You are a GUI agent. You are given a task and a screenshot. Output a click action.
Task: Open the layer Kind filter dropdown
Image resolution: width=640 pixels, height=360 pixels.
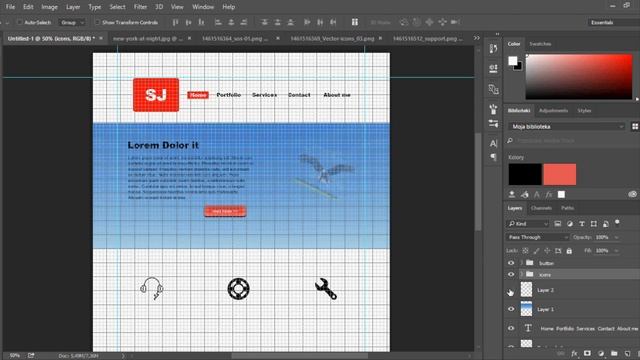pyautogui.click(x=528, y=224)
